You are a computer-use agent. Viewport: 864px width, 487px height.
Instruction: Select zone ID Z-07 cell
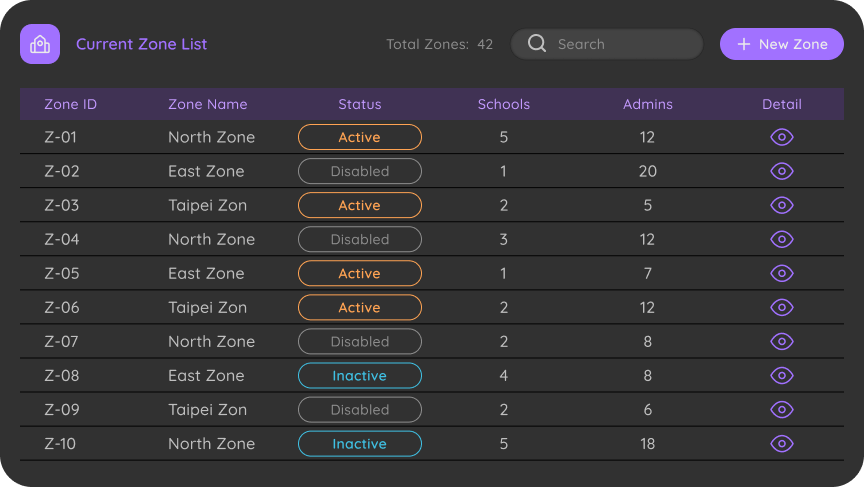[x=61, y=342]
